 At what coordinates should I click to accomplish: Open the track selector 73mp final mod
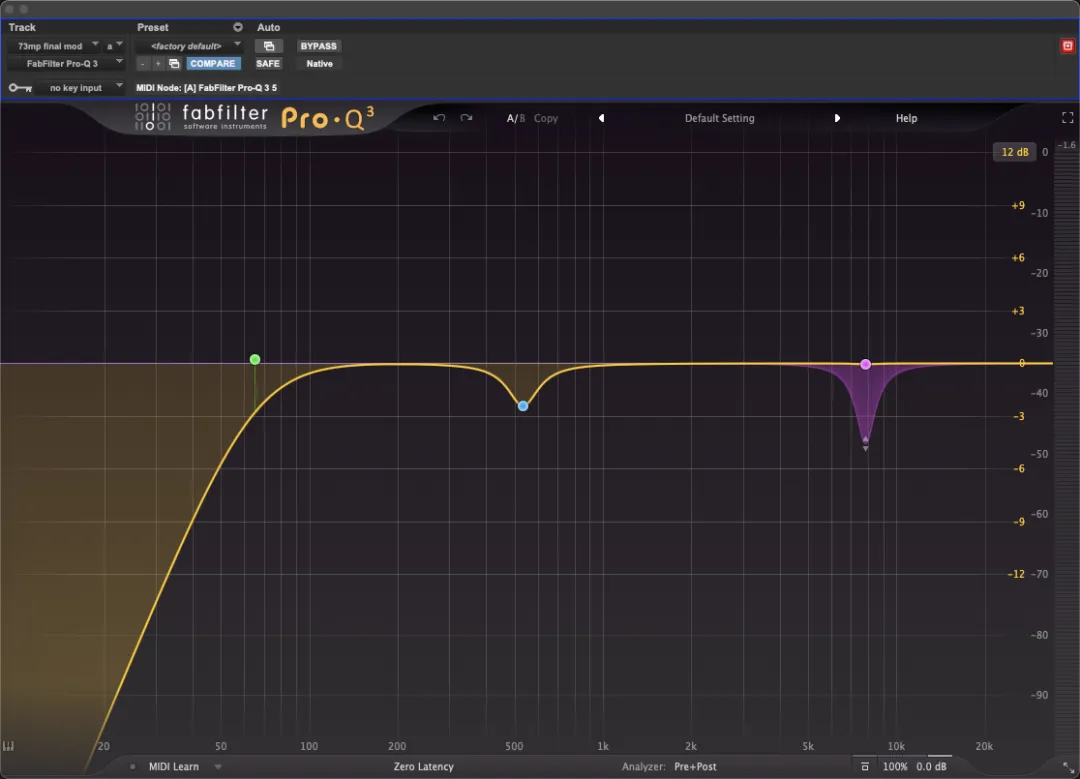click(x=54, y=46)
